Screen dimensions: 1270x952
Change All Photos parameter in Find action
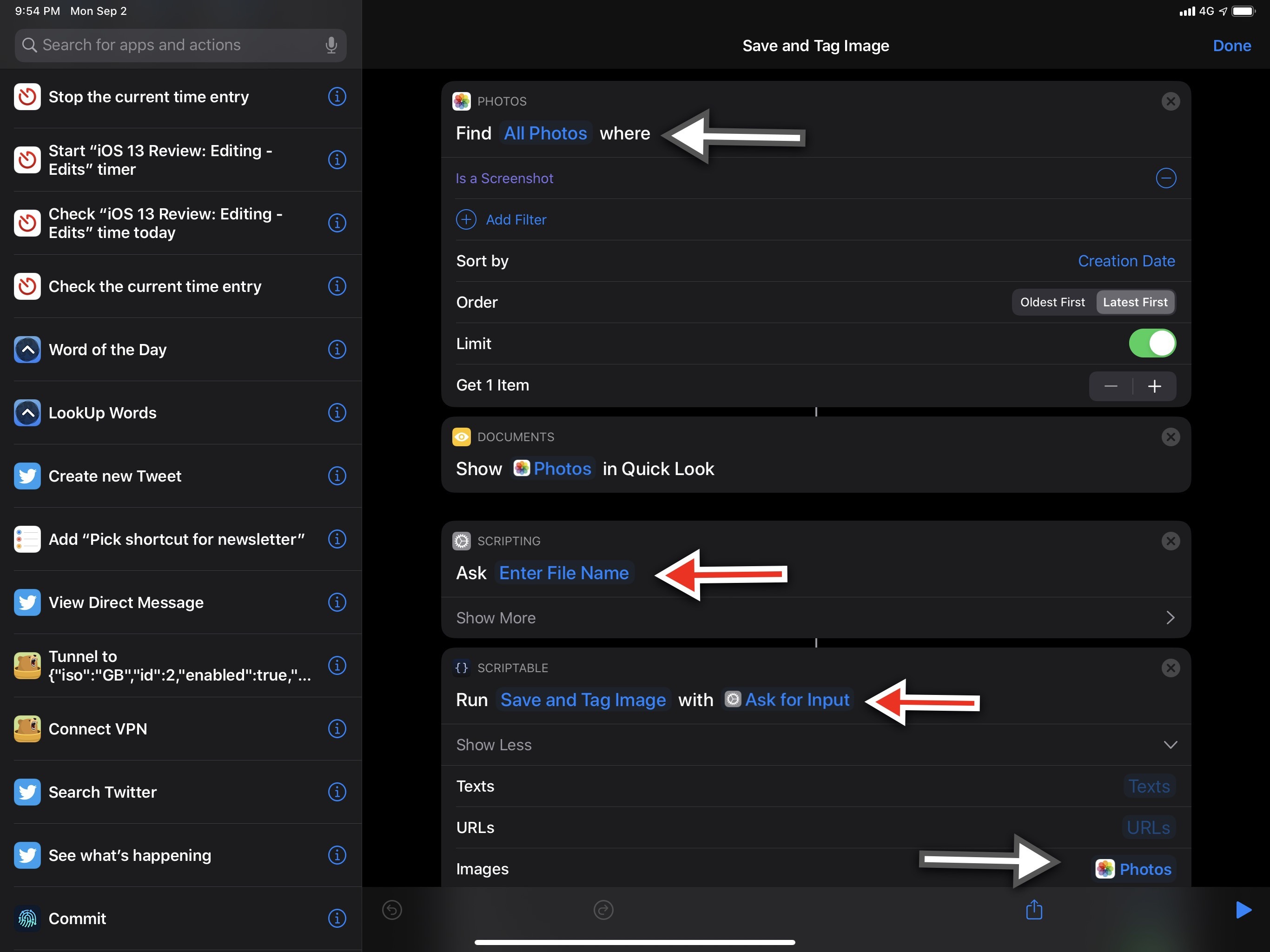pyautogui.click(x=545, y=133)
